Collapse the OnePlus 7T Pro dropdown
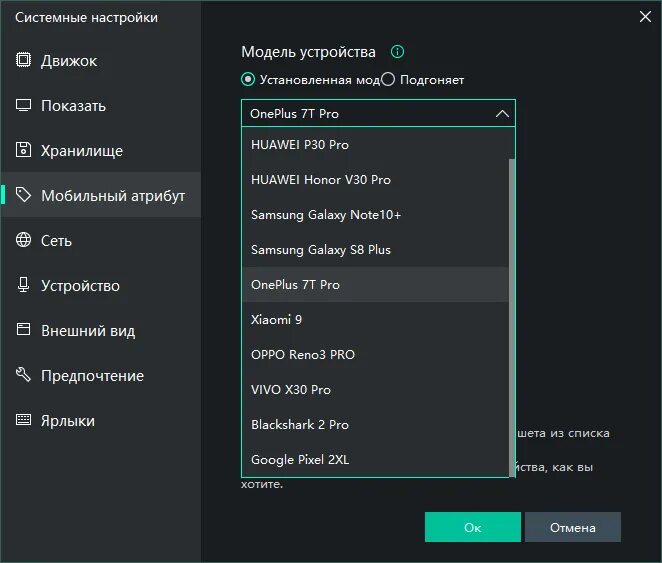The height and width of the screenshot is (563, 662). point(501,114)
